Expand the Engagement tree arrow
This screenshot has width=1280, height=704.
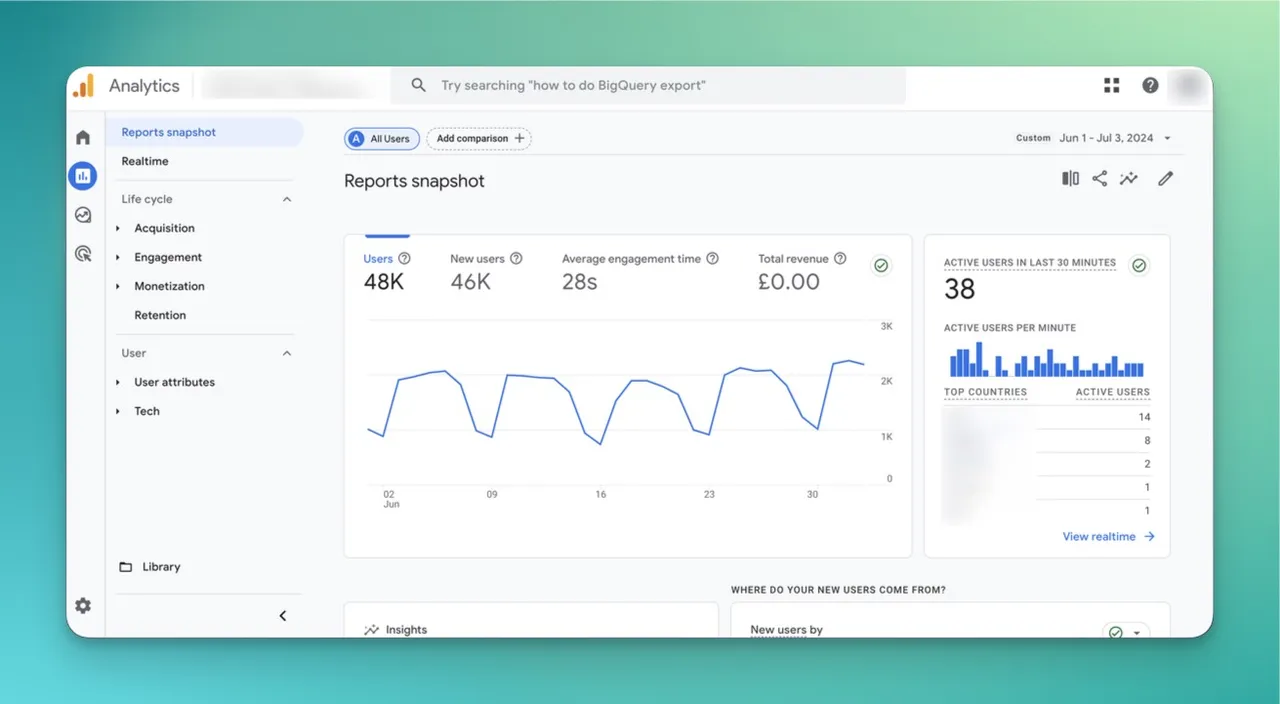tap(118, 257)
